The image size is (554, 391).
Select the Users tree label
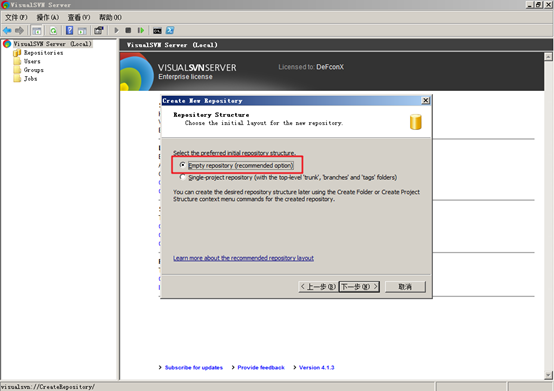[x=32, y=61]
